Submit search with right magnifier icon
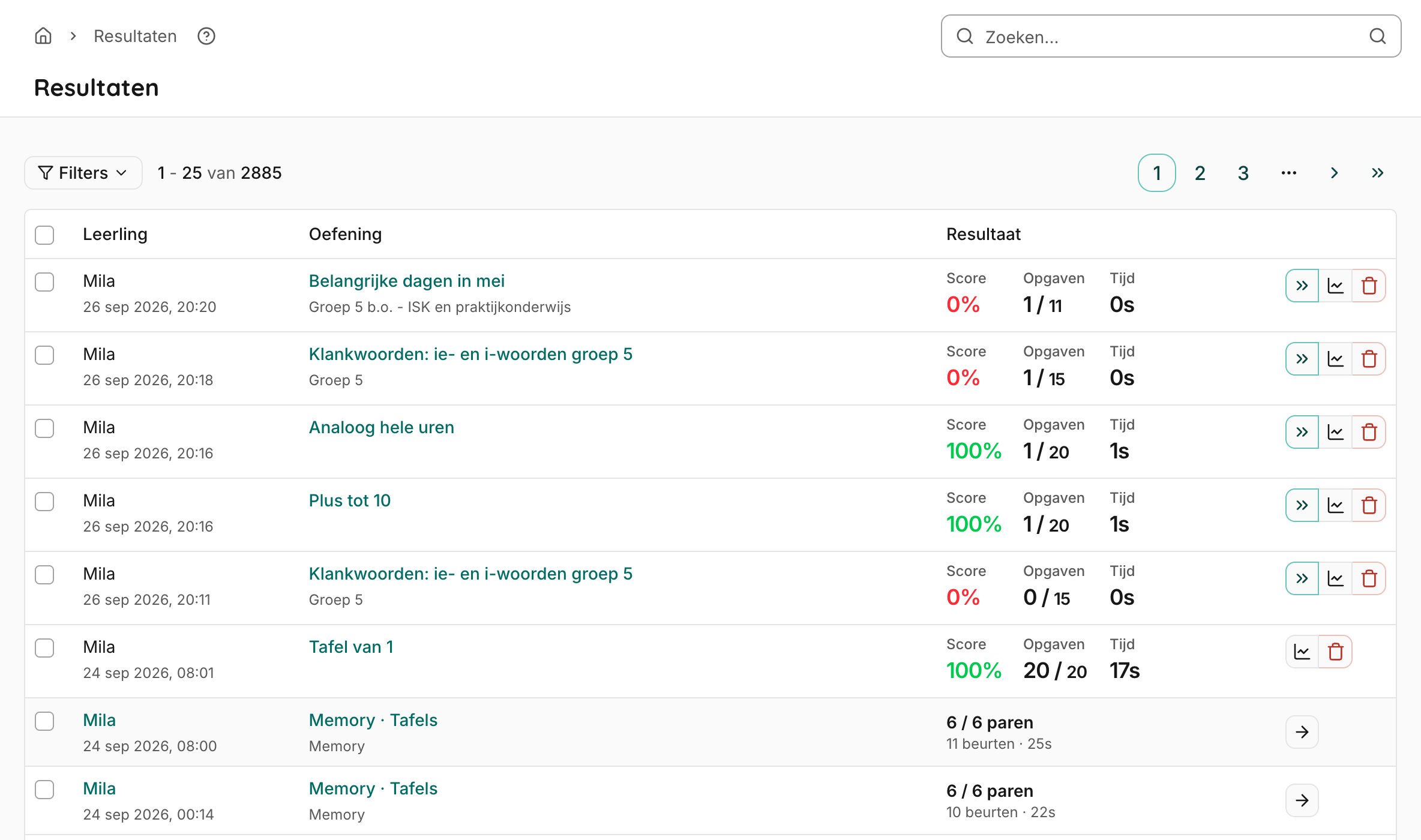The image size is (1421, 840). 1378,37
